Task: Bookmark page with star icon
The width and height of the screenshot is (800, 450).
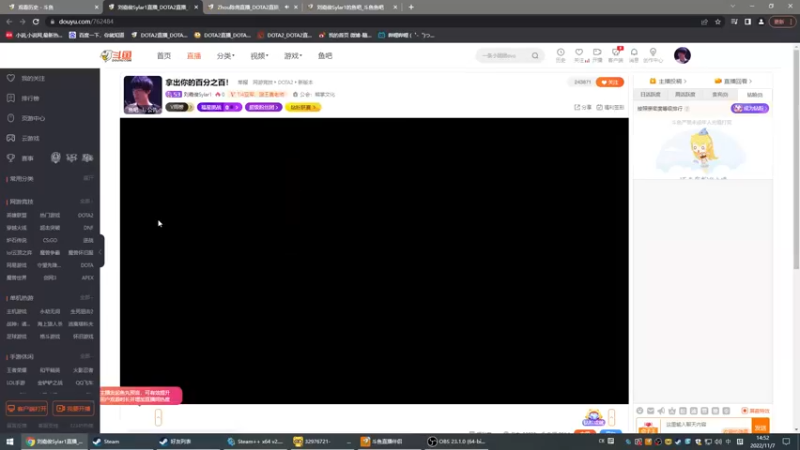Action: click(x=718, y=21)
